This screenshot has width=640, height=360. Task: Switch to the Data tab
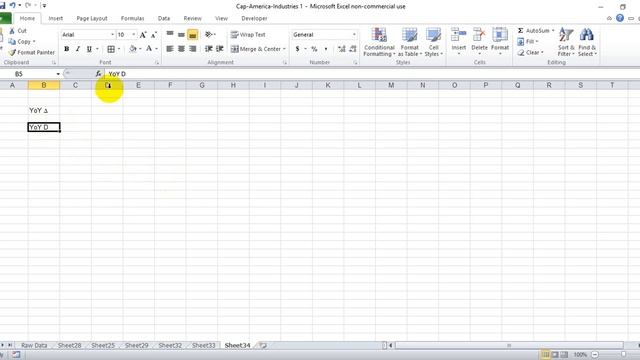[x=164, y=18]
